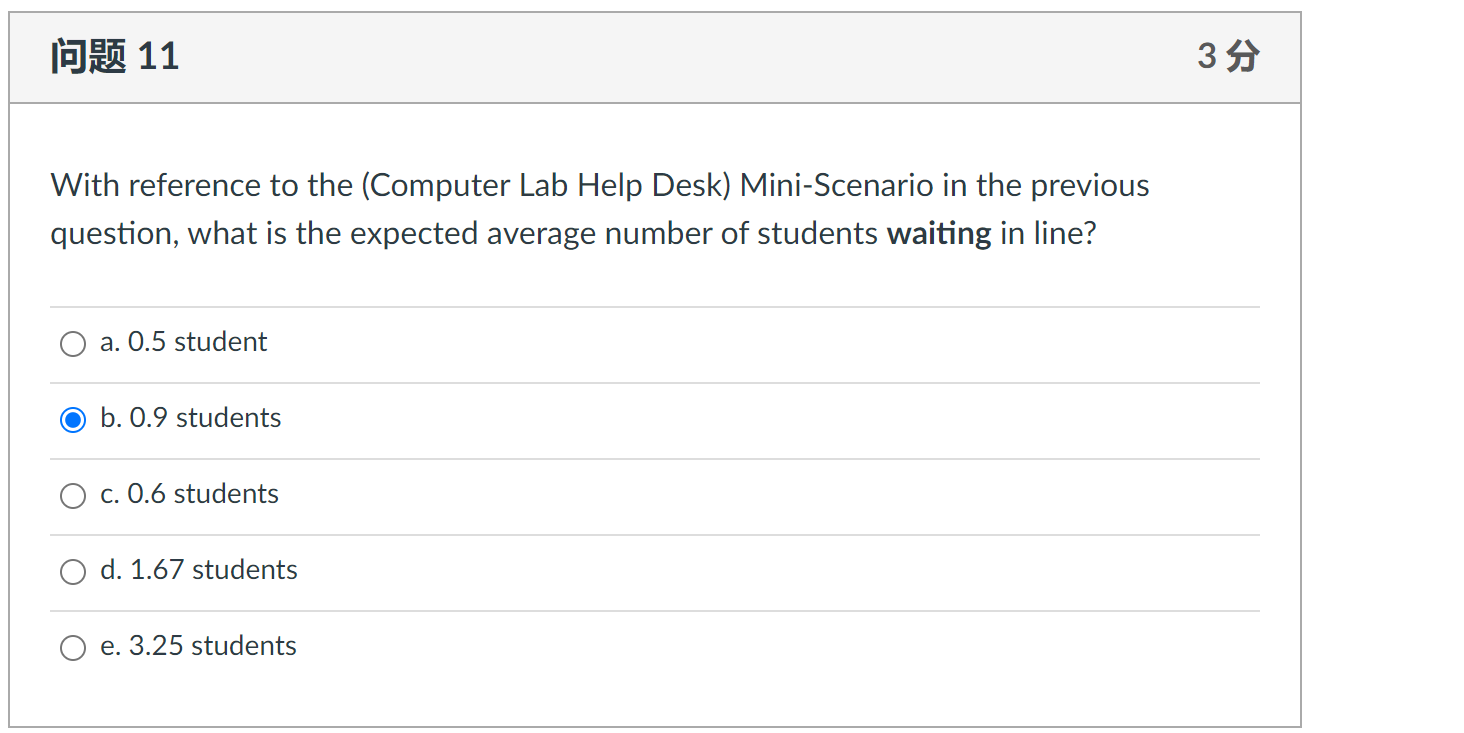
Task: Click the answer label text '0.9 students'
Action: click(x=190, y=417)
